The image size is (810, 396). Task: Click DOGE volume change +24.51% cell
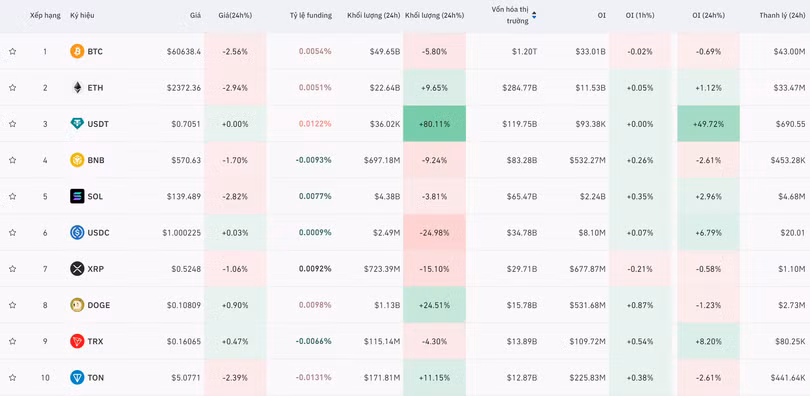pos(434,305)
